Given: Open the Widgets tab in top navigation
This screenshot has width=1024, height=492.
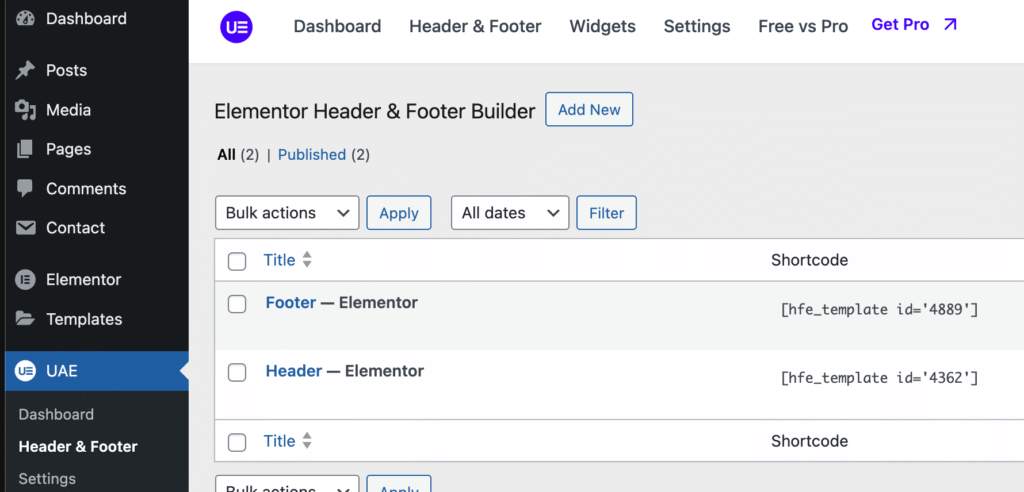Looking at the screenshot, I should click(602, 27).
